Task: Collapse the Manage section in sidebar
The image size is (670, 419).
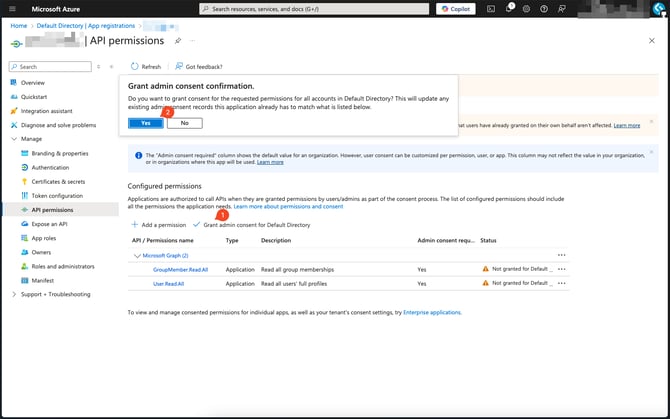Action: click(13, 139)
